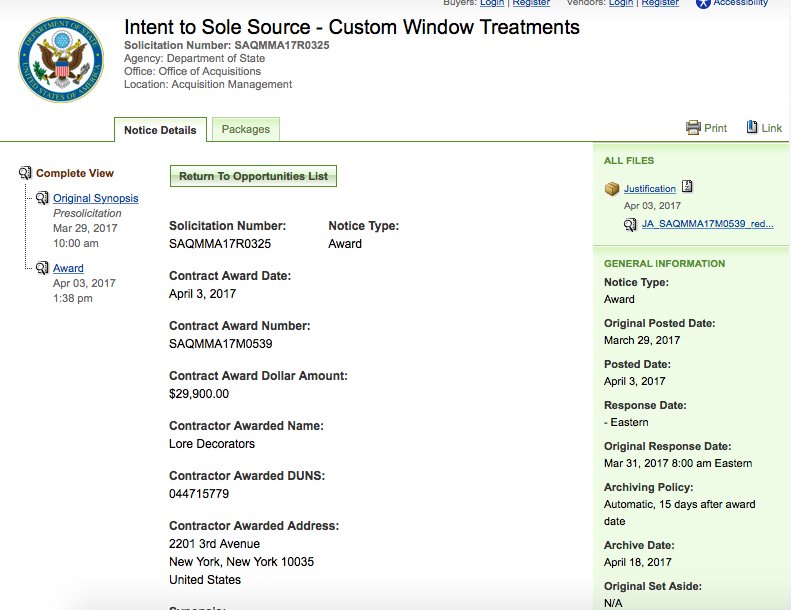Click the document icon after Justification
The image size is (791, 610).
pos(687,187)
